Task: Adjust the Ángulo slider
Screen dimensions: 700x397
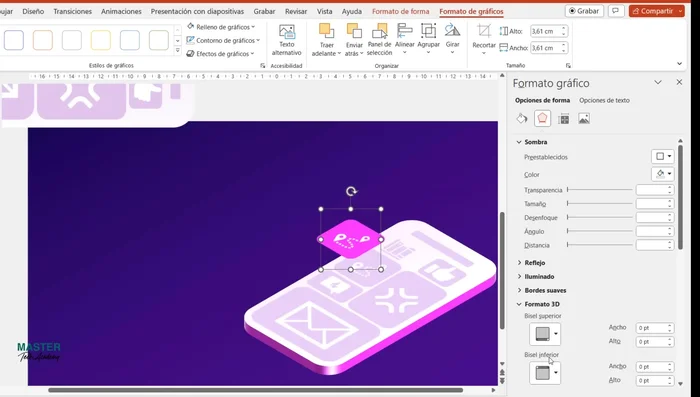Action: [x=600, y=231]
